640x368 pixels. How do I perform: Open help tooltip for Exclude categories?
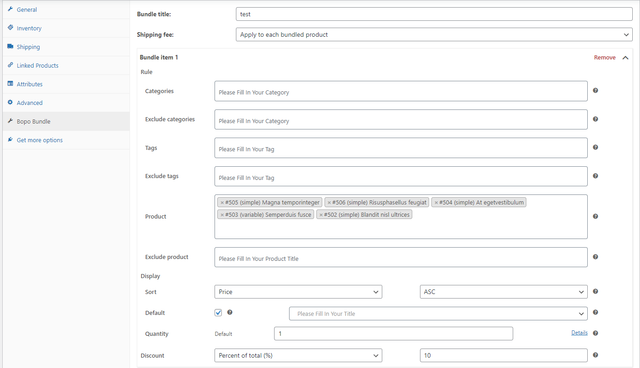(x=596, y=119)
